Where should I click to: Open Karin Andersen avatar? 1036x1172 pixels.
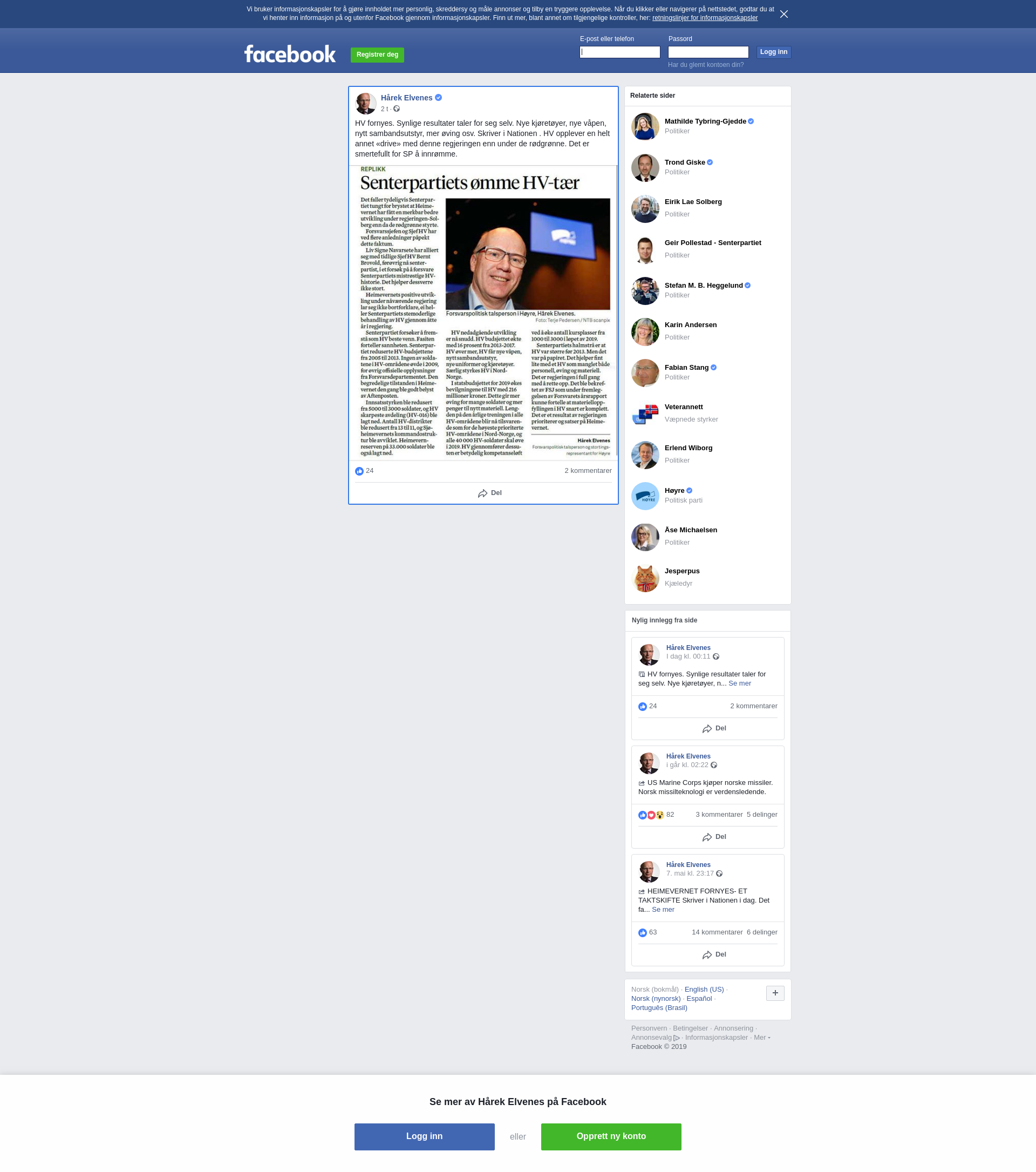pos(645,332)
